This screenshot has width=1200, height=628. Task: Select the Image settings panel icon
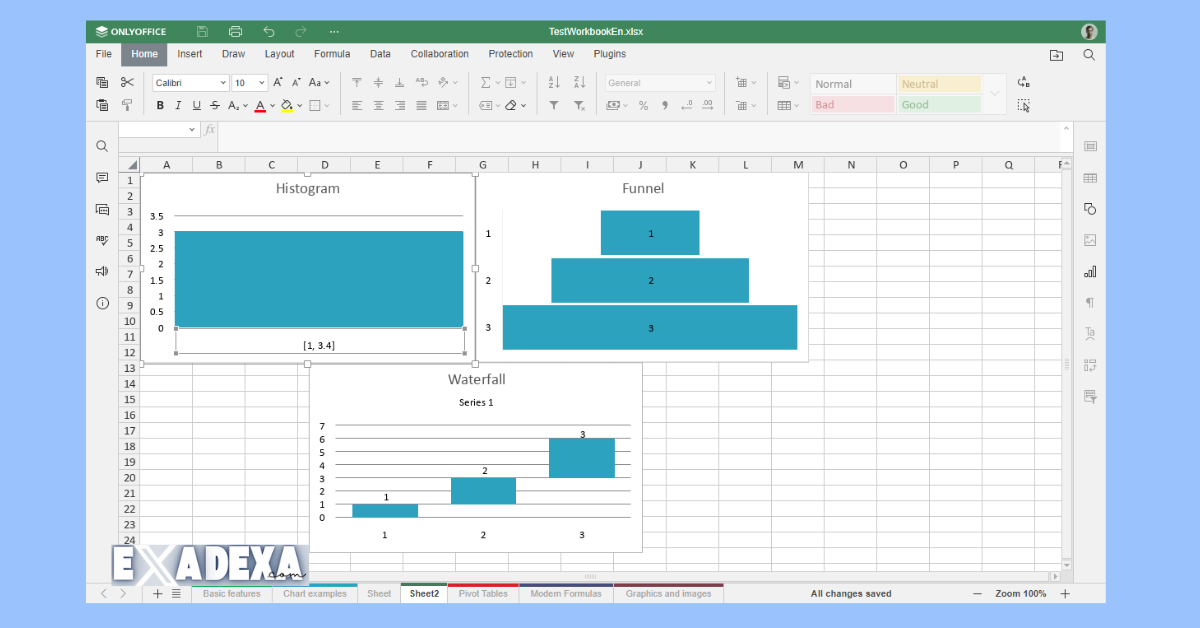[1089, 240]
